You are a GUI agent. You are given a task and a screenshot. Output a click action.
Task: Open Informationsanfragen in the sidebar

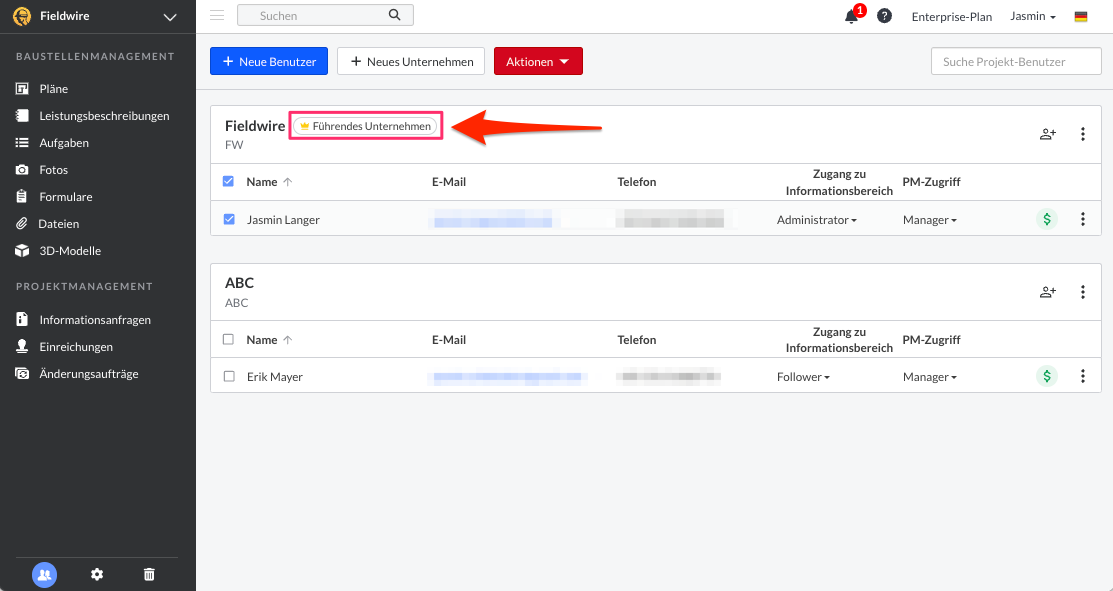pos(95,319)
